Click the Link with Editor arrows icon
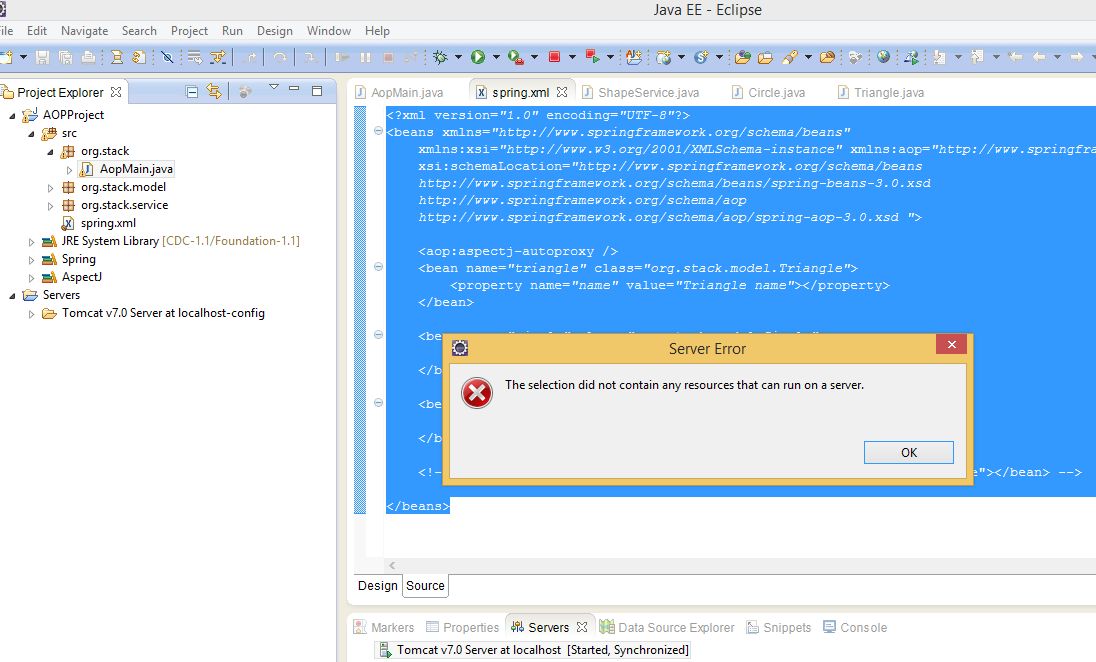The height and width of the screenshot is (662, 1096). (x=214, y=92)
